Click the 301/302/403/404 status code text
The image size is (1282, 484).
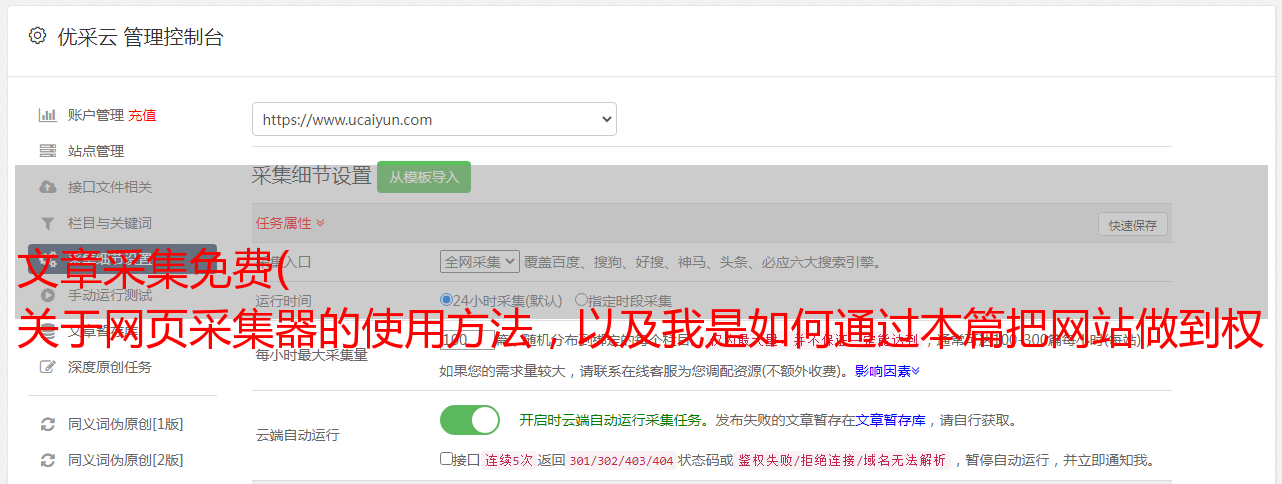point(621,461)
